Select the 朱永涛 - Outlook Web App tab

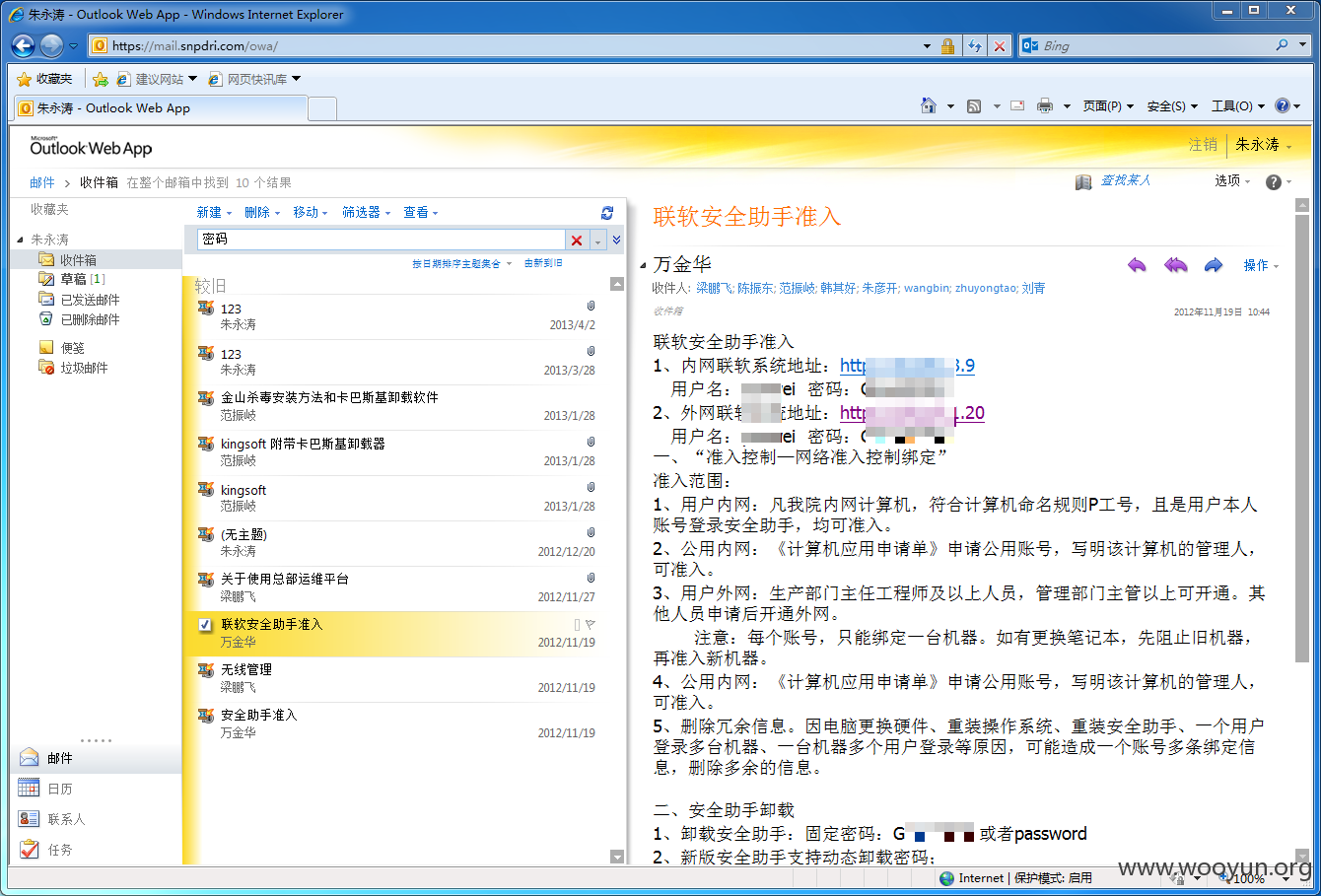[161, 108]
